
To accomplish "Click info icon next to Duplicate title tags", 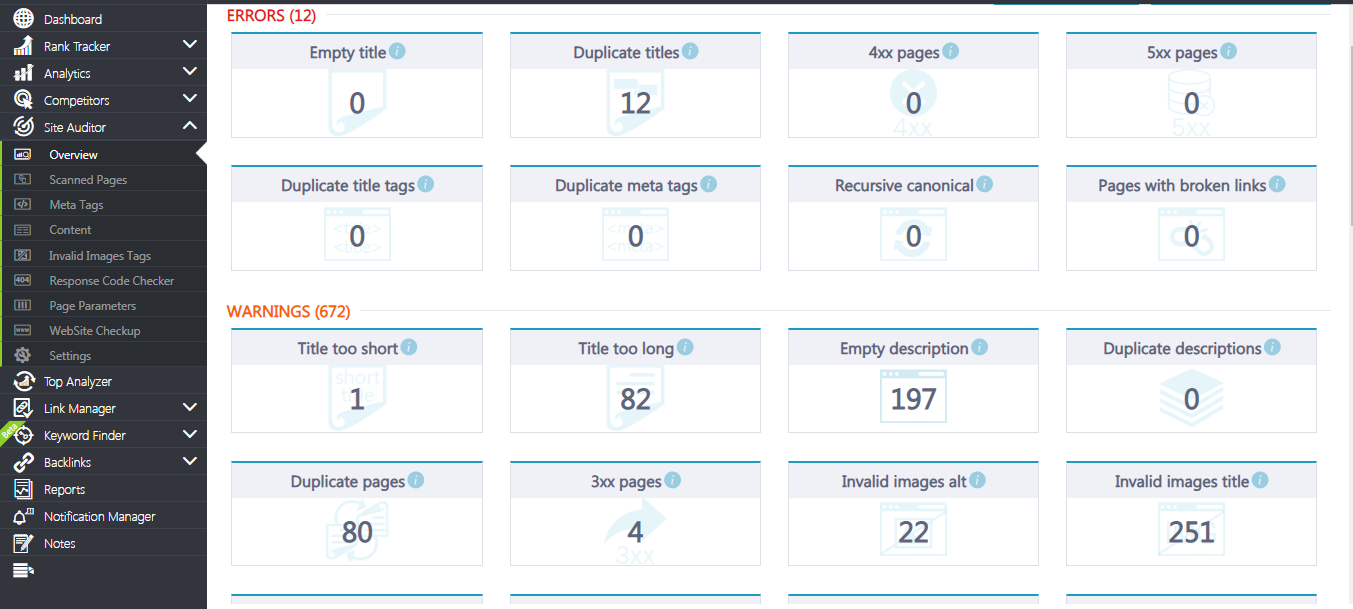I will coord(426,184).
